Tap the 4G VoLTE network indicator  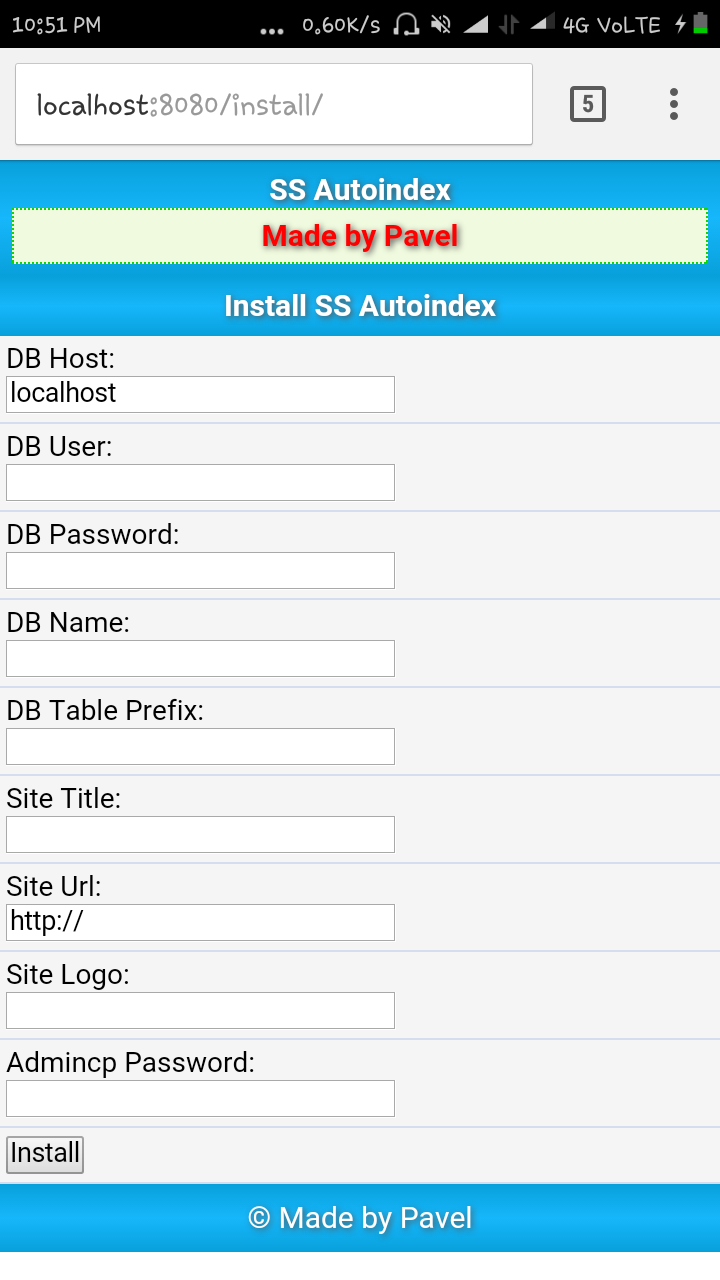pos(612,25)
